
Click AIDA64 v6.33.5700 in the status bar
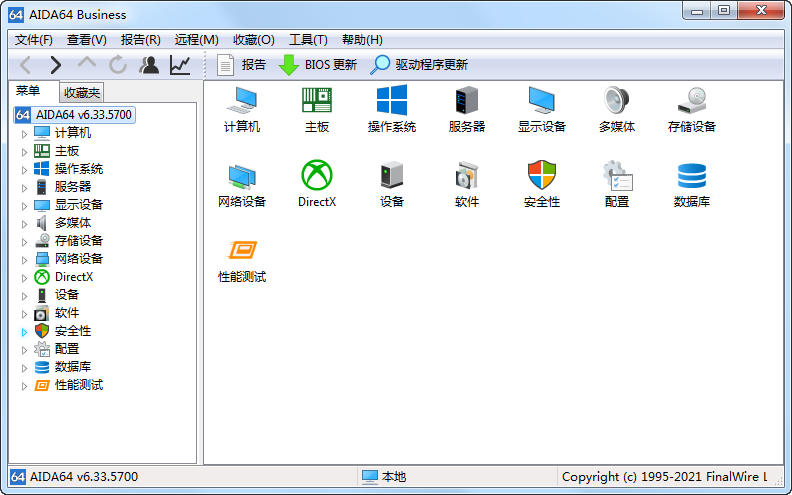tap(74, 477)
